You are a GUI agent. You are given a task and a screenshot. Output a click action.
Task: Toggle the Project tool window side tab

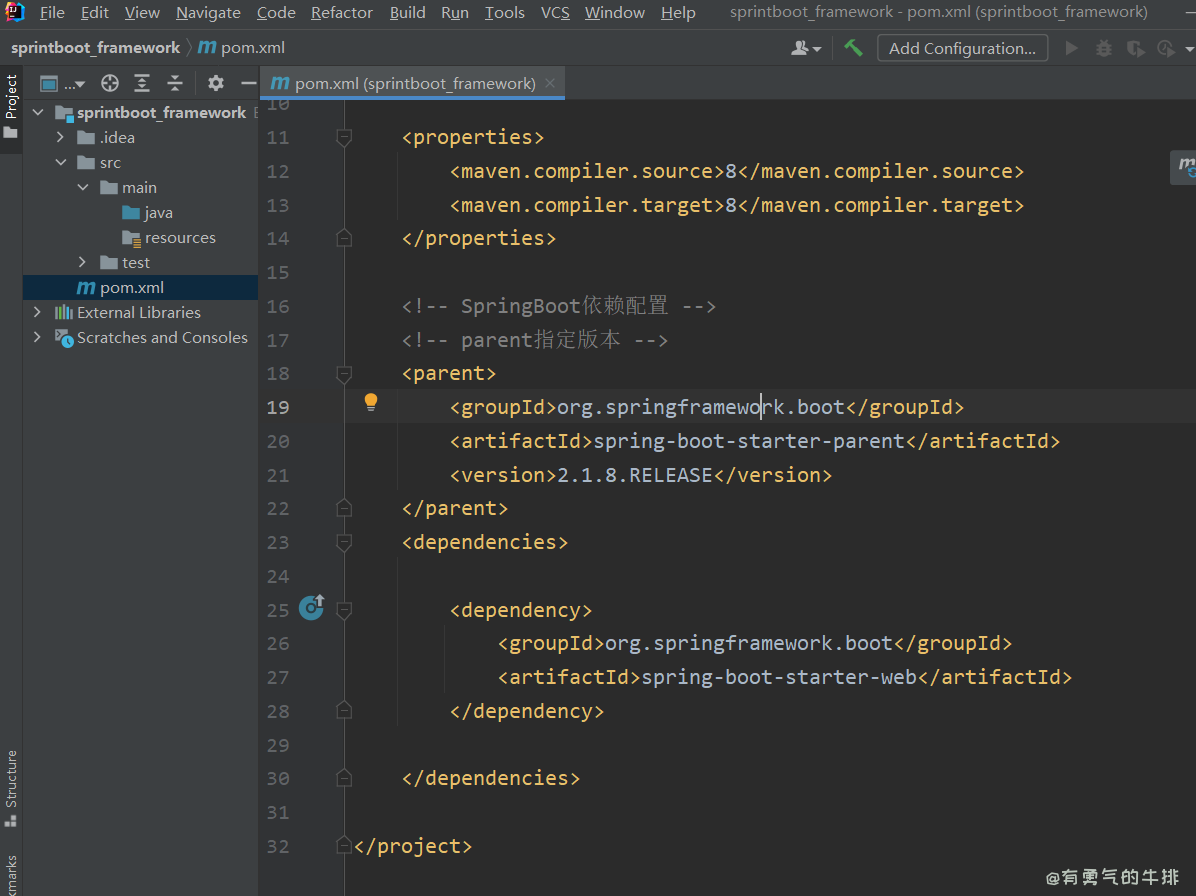(x=11, y=106)
